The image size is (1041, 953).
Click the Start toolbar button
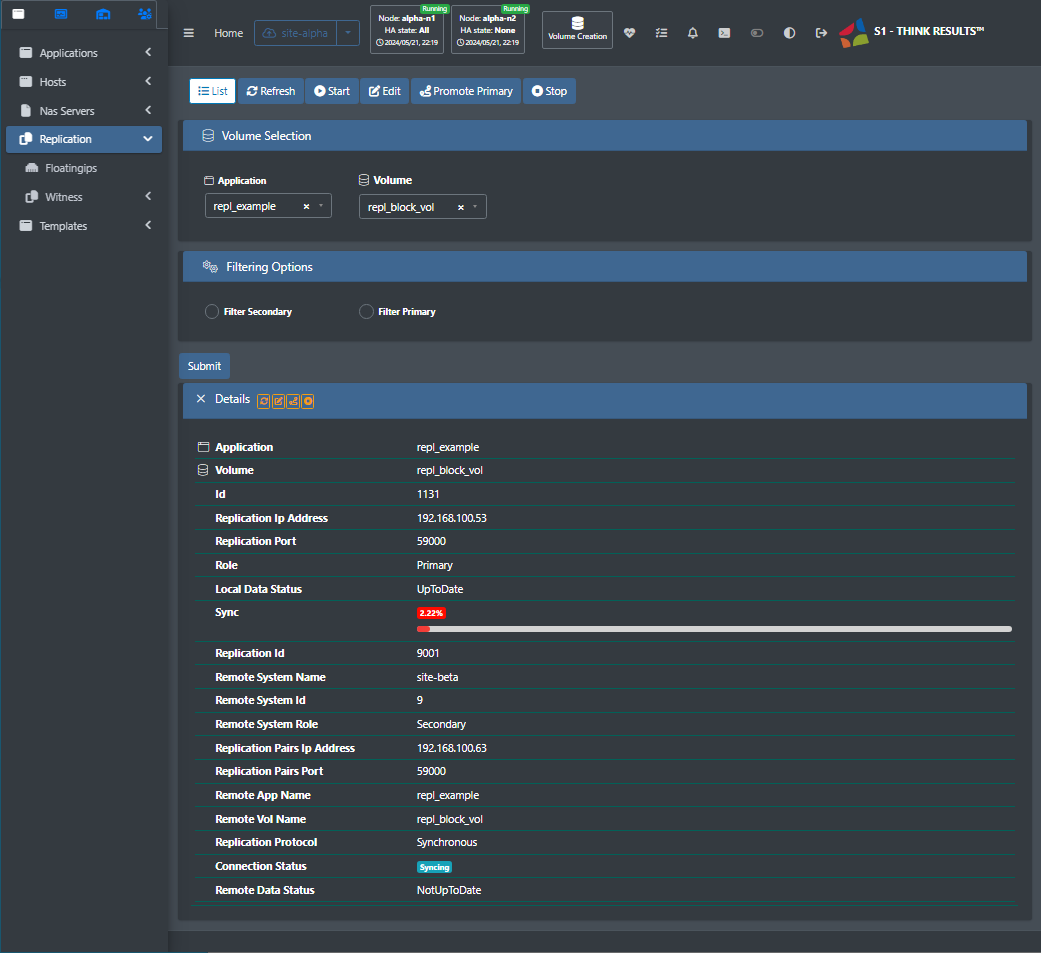click(x=332, y=91)
